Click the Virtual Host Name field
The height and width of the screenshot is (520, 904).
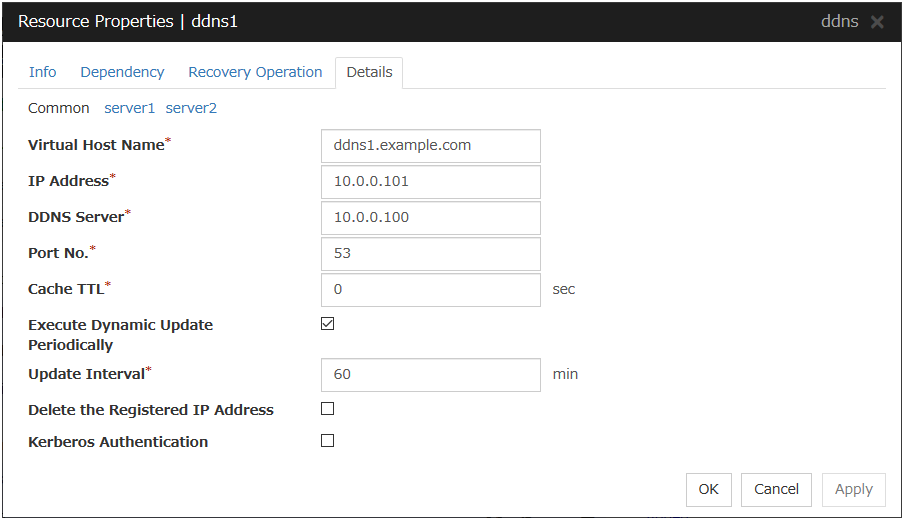(x=430, y=145)
